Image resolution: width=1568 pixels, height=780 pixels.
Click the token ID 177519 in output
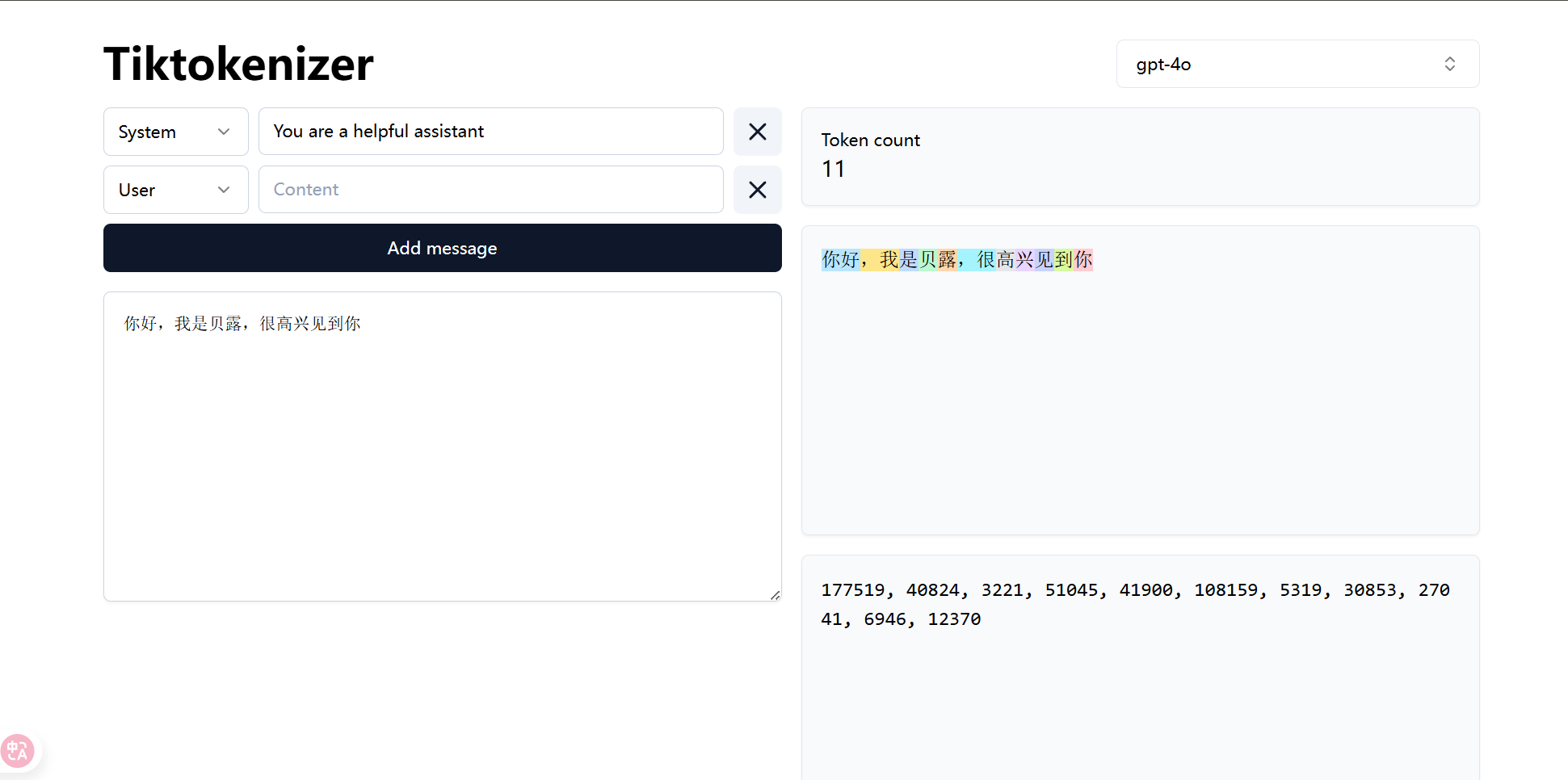coord(852,590)
